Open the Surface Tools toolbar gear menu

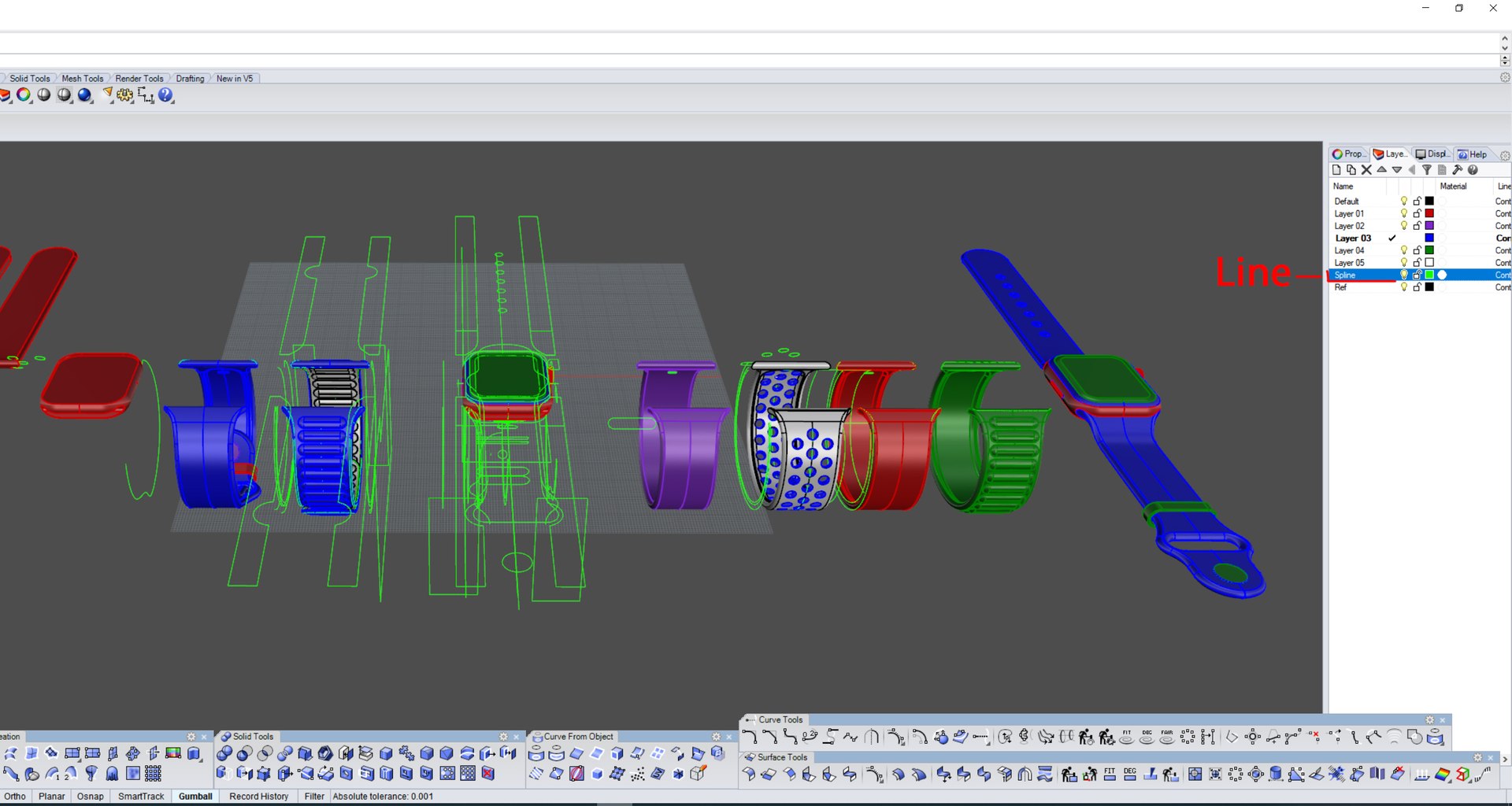[1478, 757]
